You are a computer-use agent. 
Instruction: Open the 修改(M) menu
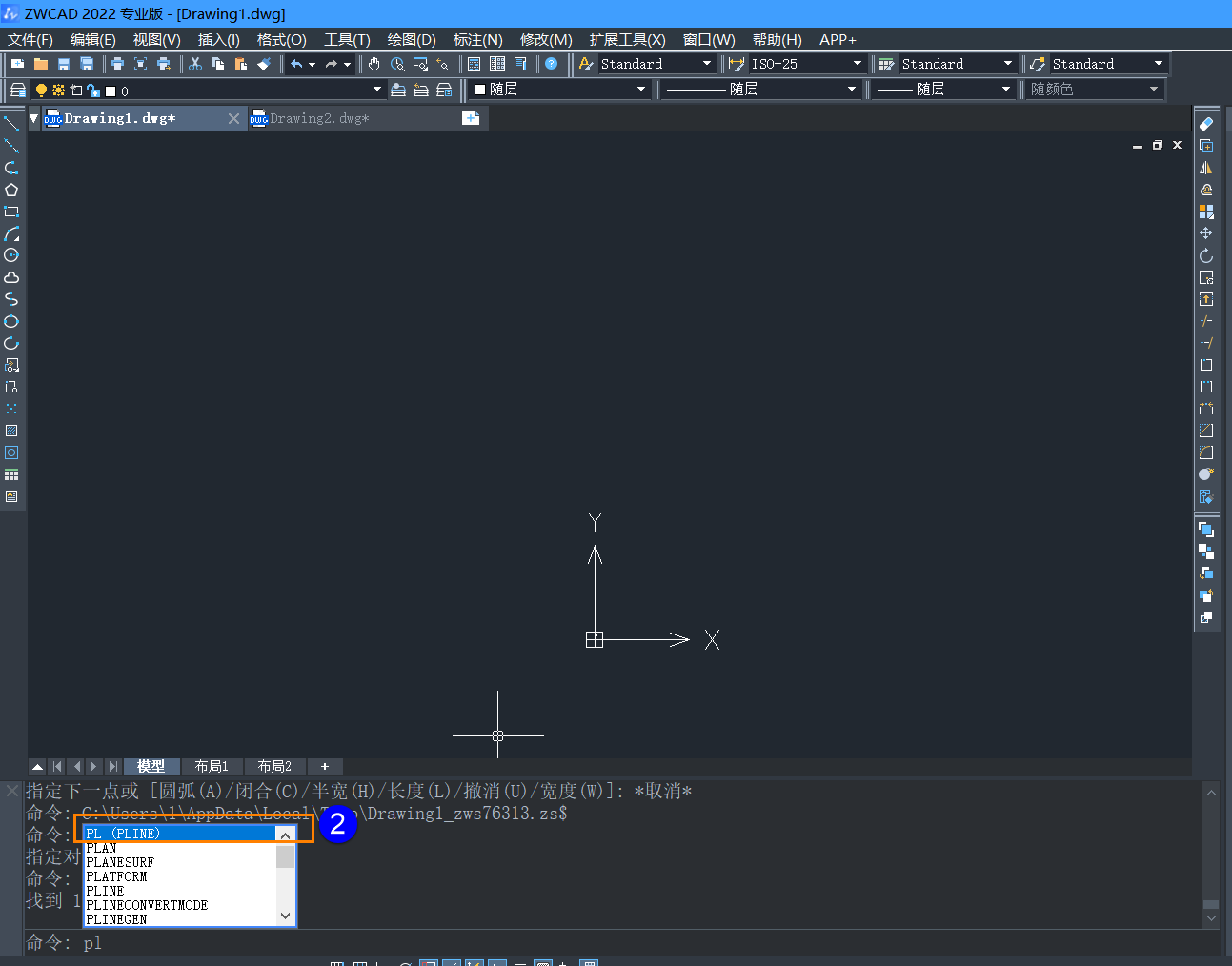(546, 40)
